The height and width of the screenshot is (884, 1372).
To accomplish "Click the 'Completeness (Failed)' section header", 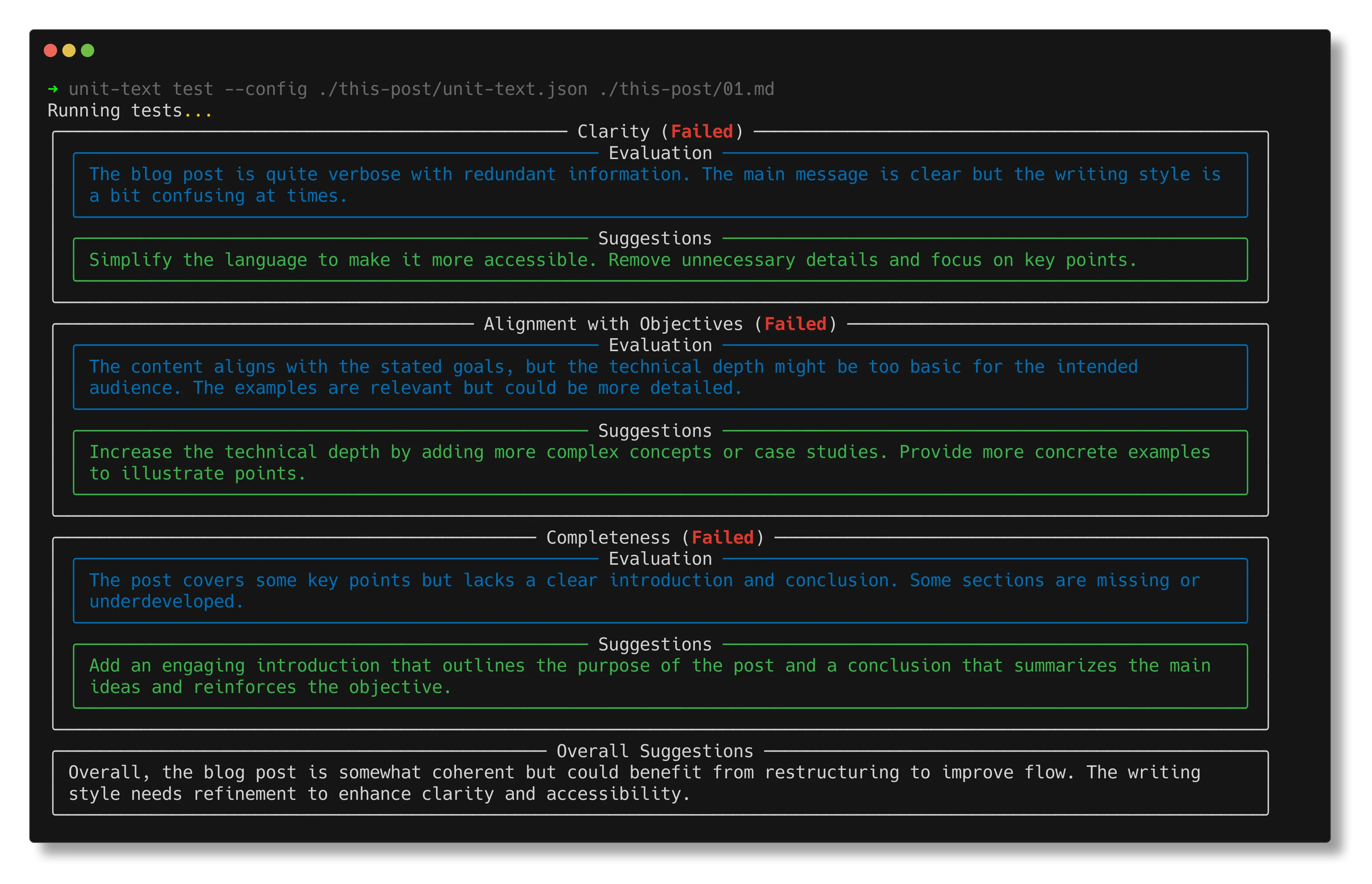I will coord(655,537).
